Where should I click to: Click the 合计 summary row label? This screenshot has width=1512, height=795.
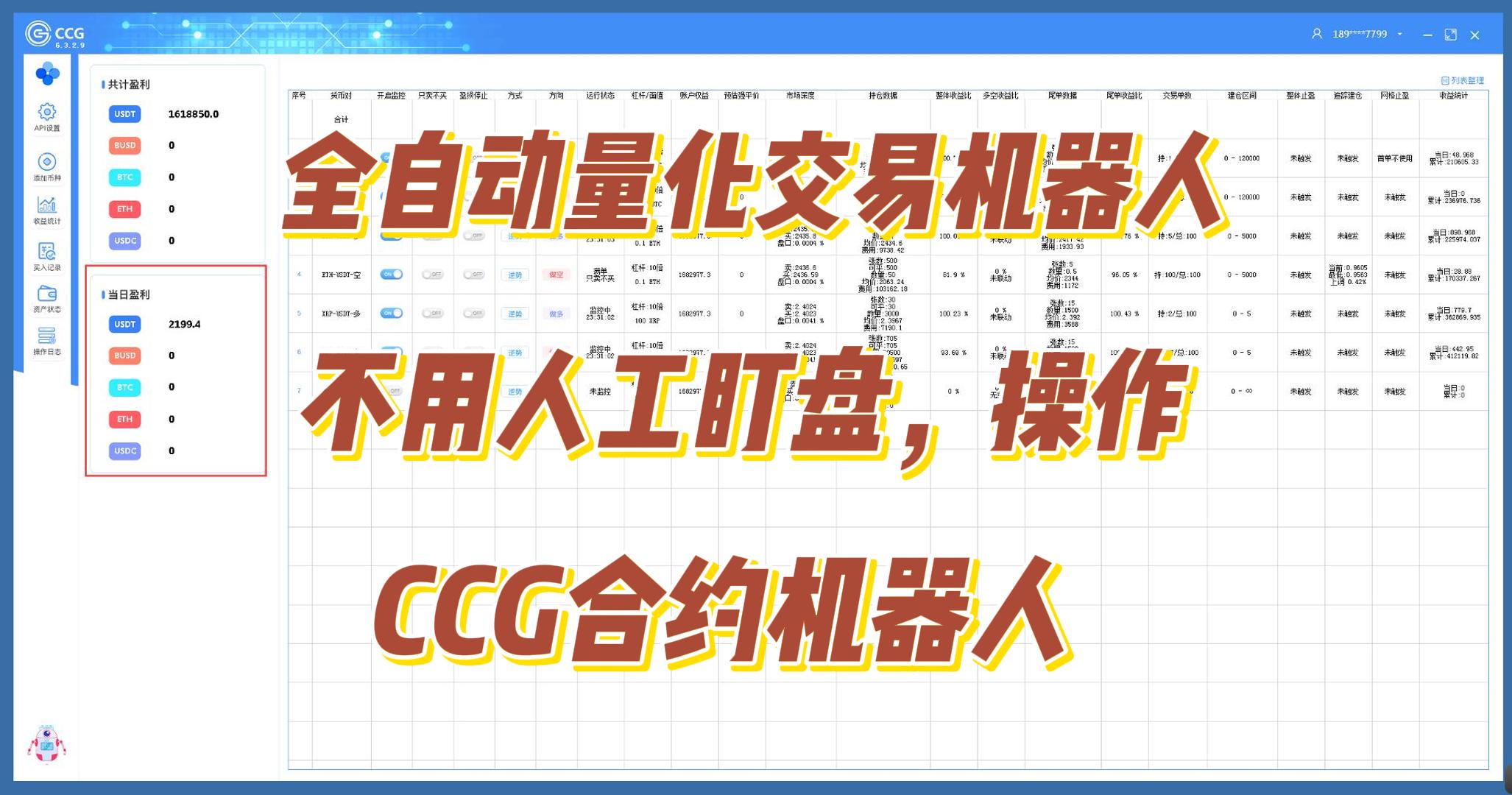[x=341, y=119]
